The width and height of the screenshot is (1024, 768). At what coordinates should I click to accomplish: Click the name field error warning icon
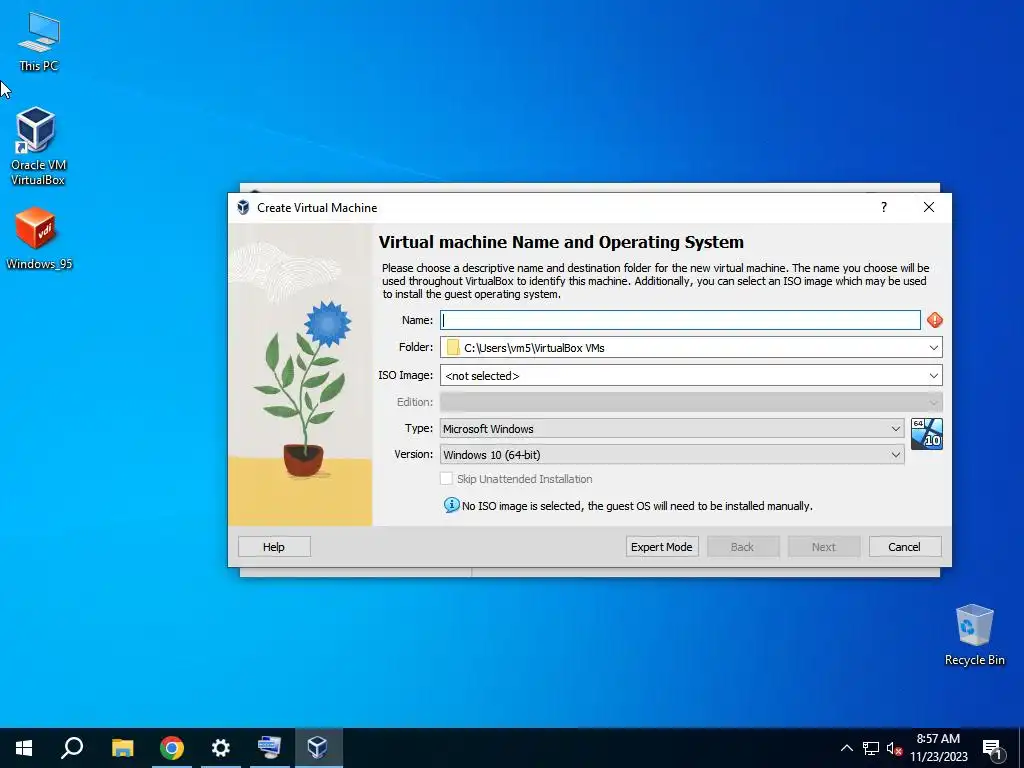click(935, 320)
